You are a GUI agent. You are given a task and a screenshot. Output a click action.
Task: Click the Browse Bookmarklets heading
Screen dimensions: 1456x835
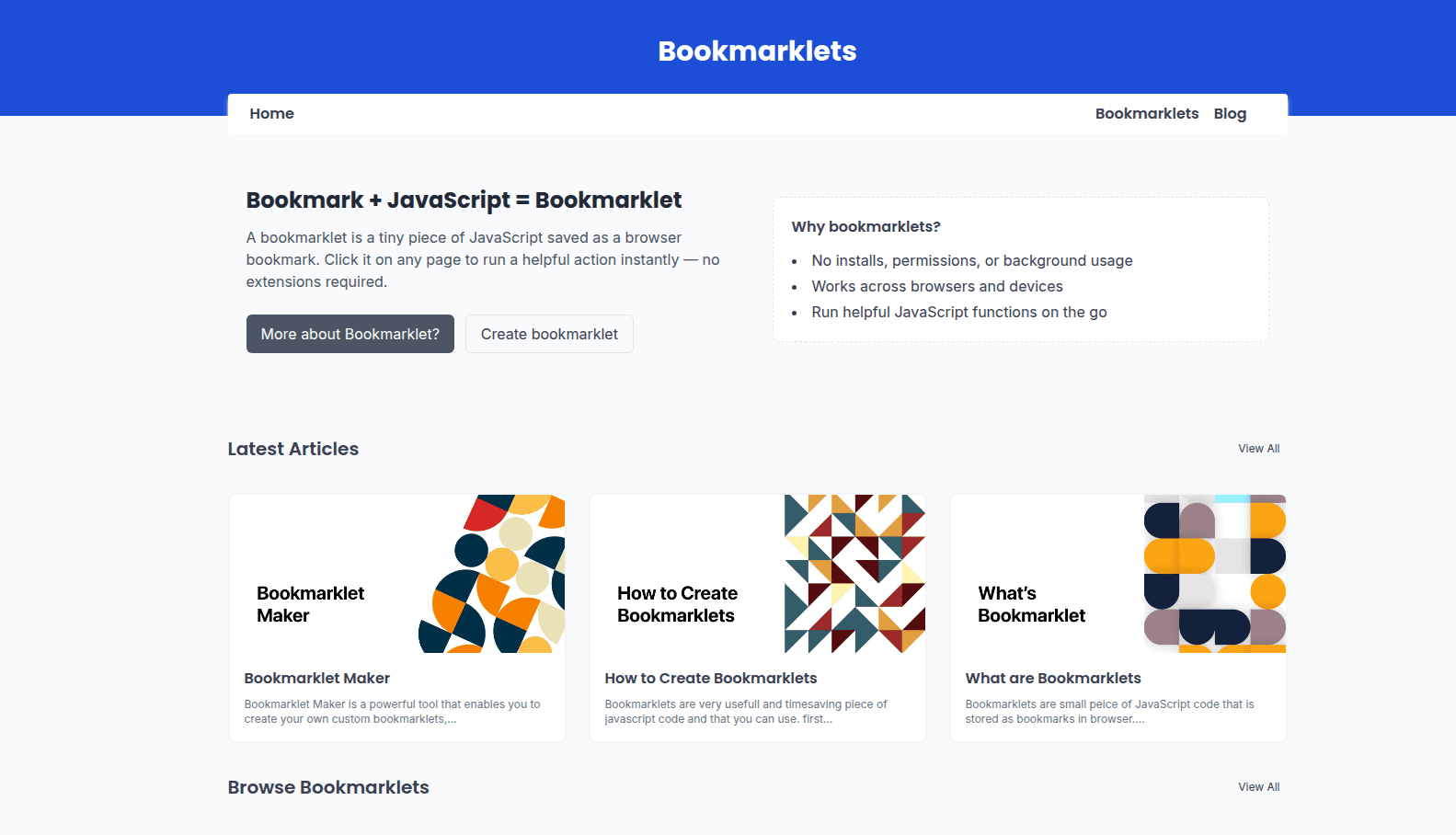tap(327, 786)
